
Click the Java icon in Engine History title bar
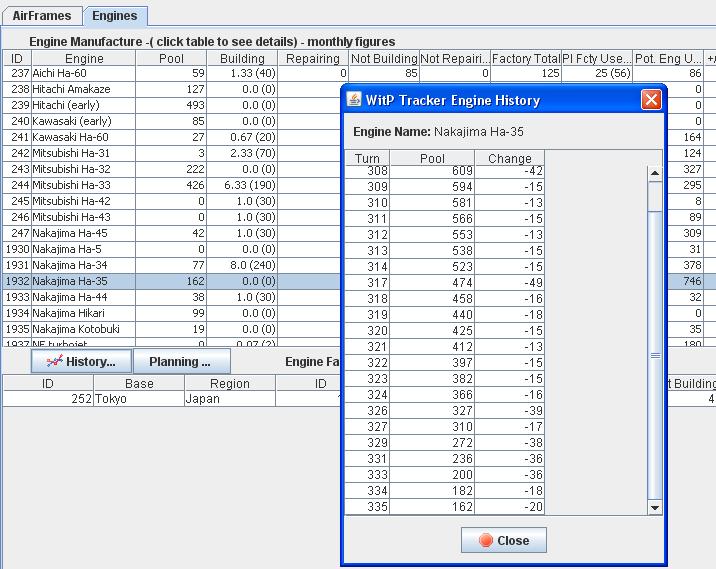(x=354, y=99)
